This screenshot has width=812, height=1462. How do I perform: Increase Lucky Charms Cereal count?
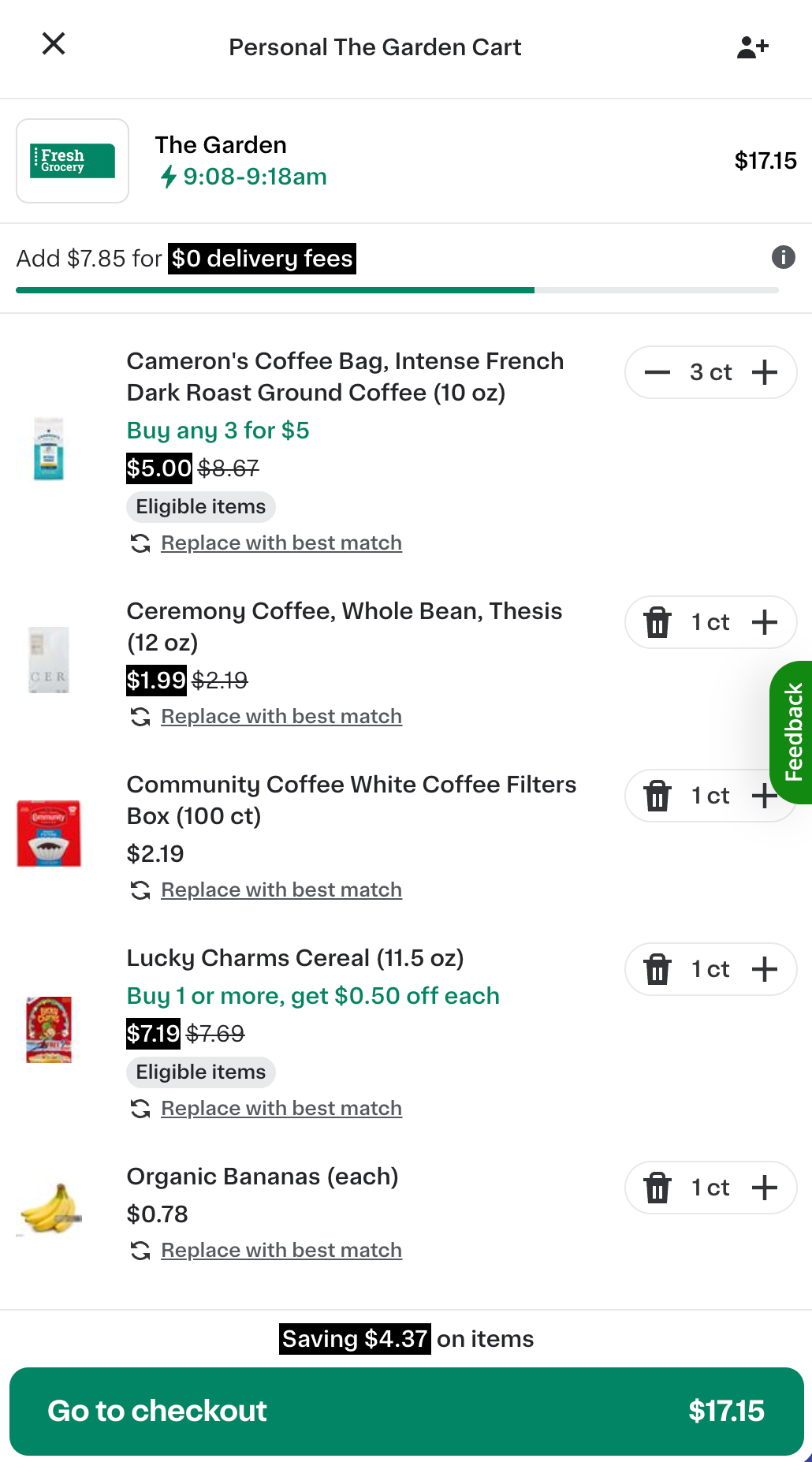[x=763, y=969]
